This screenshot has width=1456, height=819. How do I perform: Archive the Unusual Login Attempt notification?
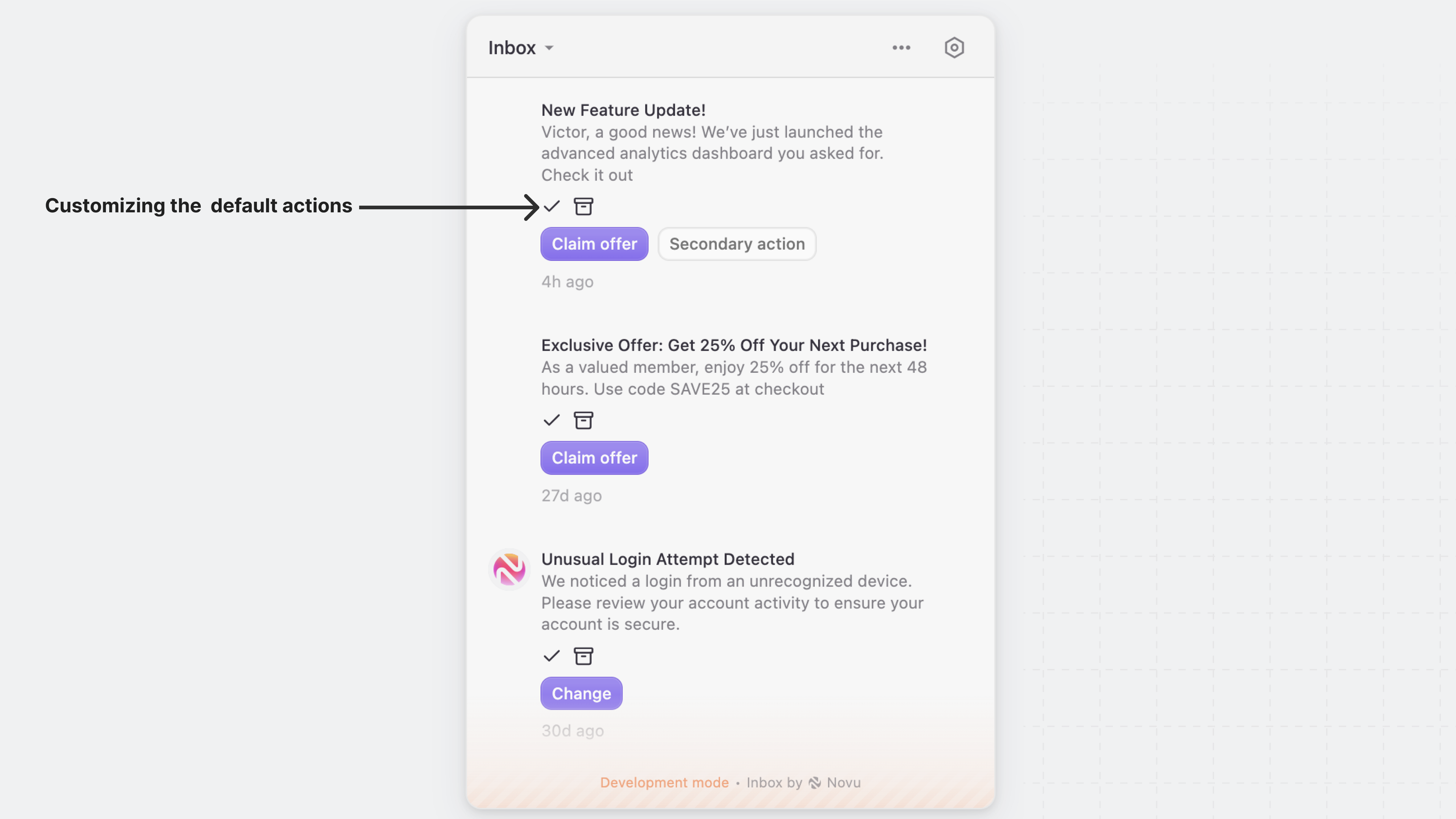583,656
